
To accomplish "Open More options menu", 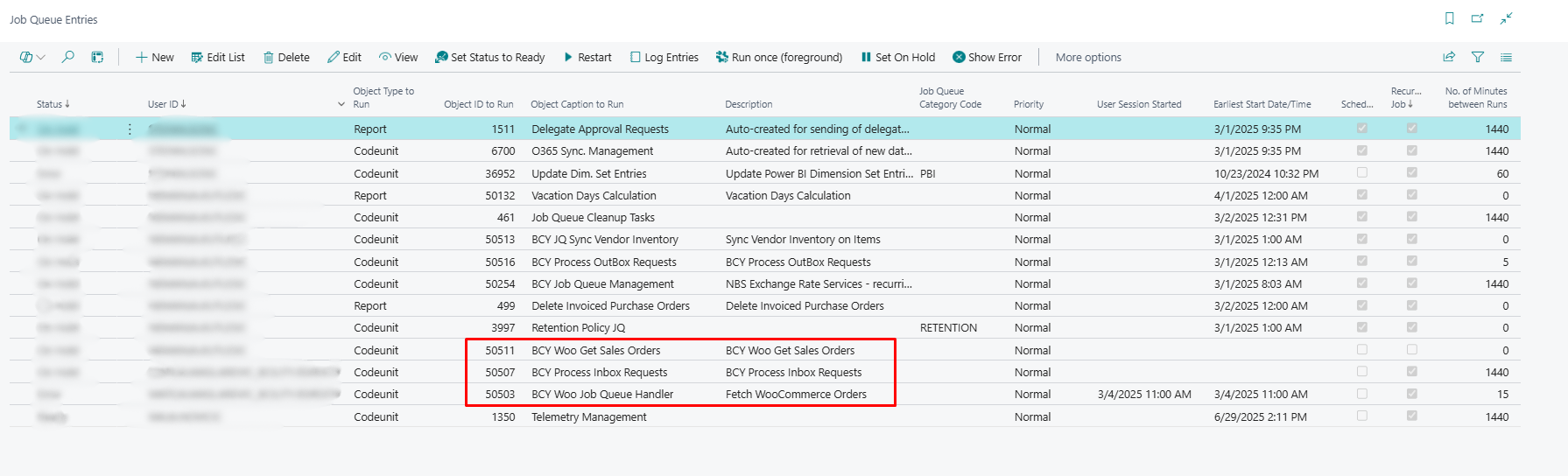I will (1088, 57).
